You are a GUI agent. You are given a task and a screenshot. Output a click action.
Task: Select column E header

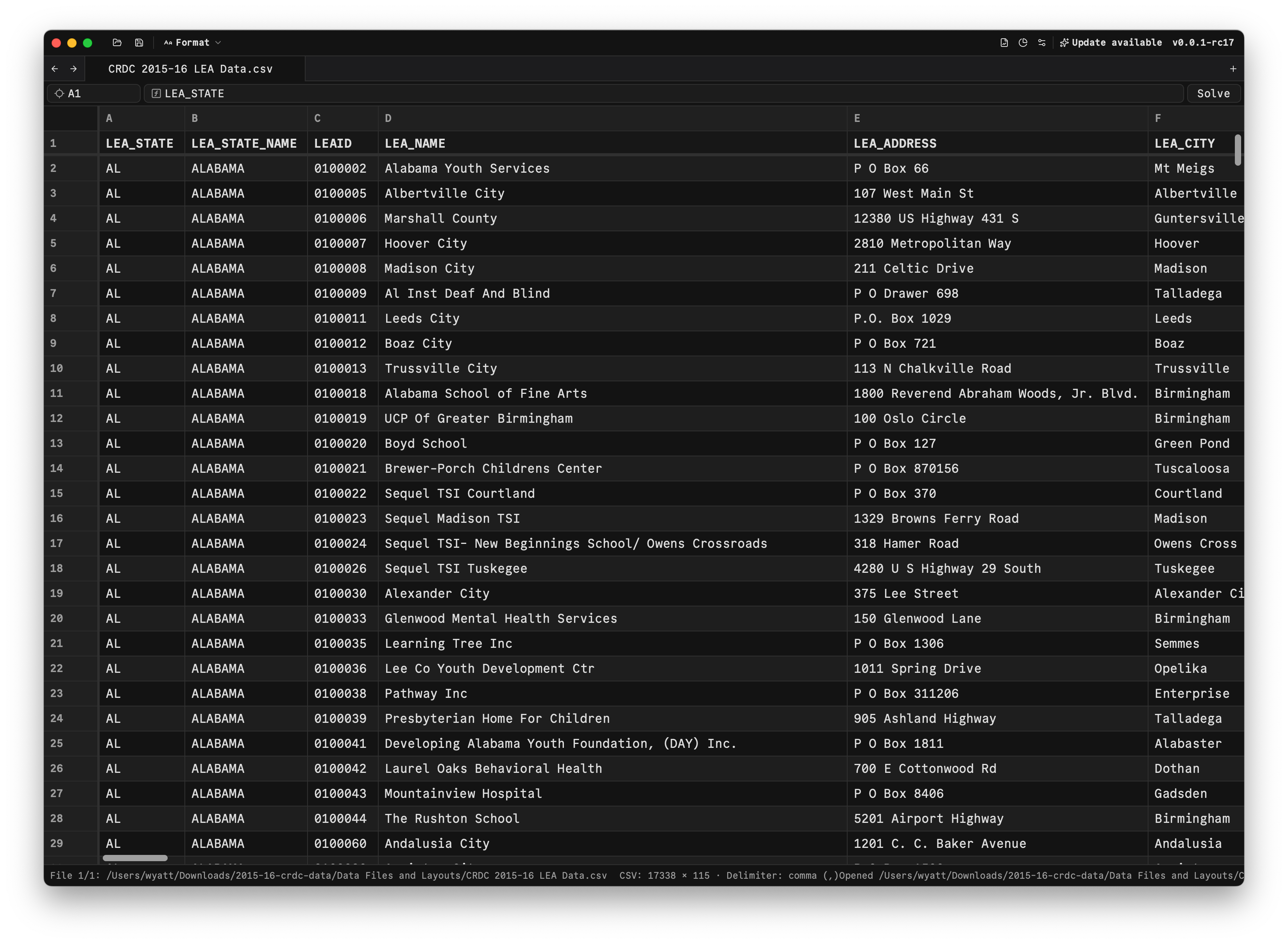tap(997, 118)
